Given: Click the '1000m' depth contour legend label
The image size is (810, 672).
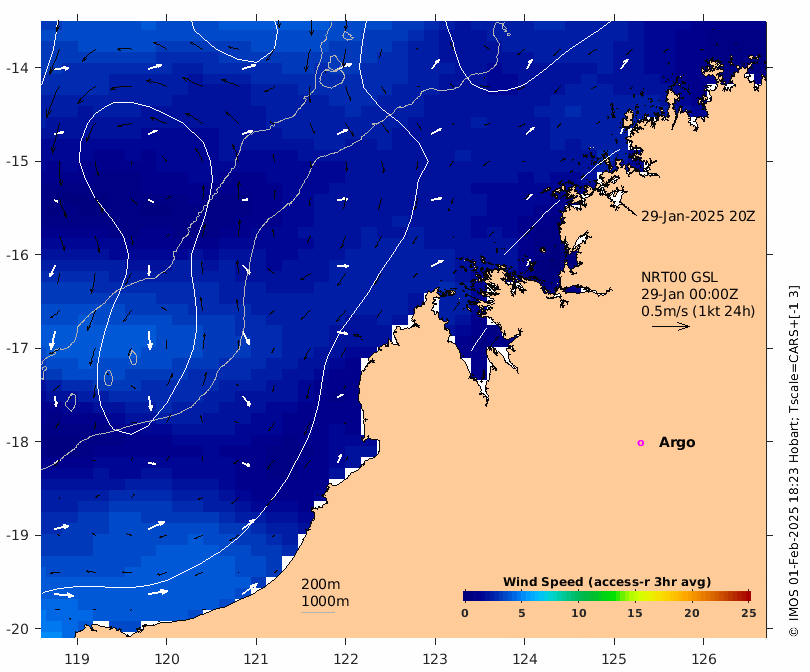Looking at the screenshot, I should tap(325, 601).
